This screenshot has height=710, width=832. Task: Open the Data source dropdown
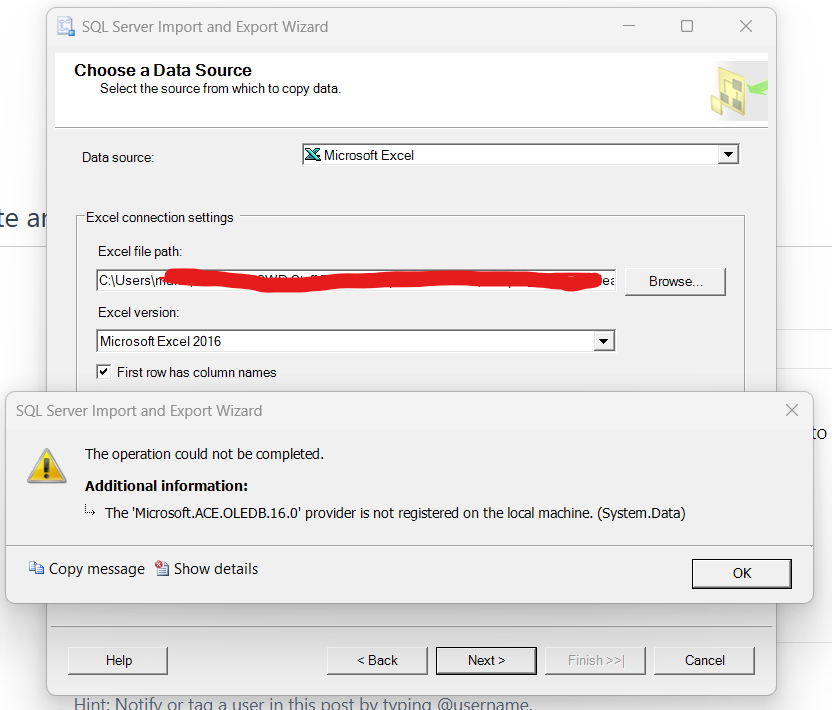(729, 154)
